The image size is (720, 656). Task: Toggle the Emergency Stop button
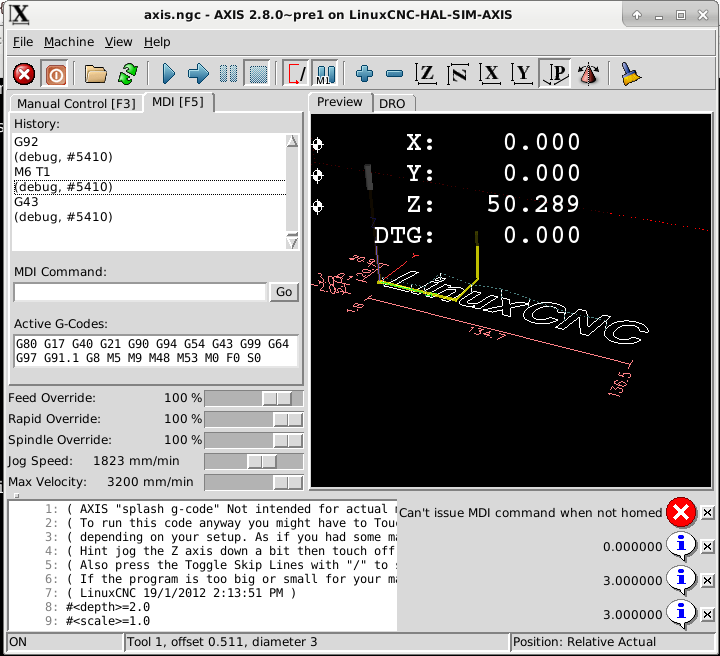click(24, 73)
